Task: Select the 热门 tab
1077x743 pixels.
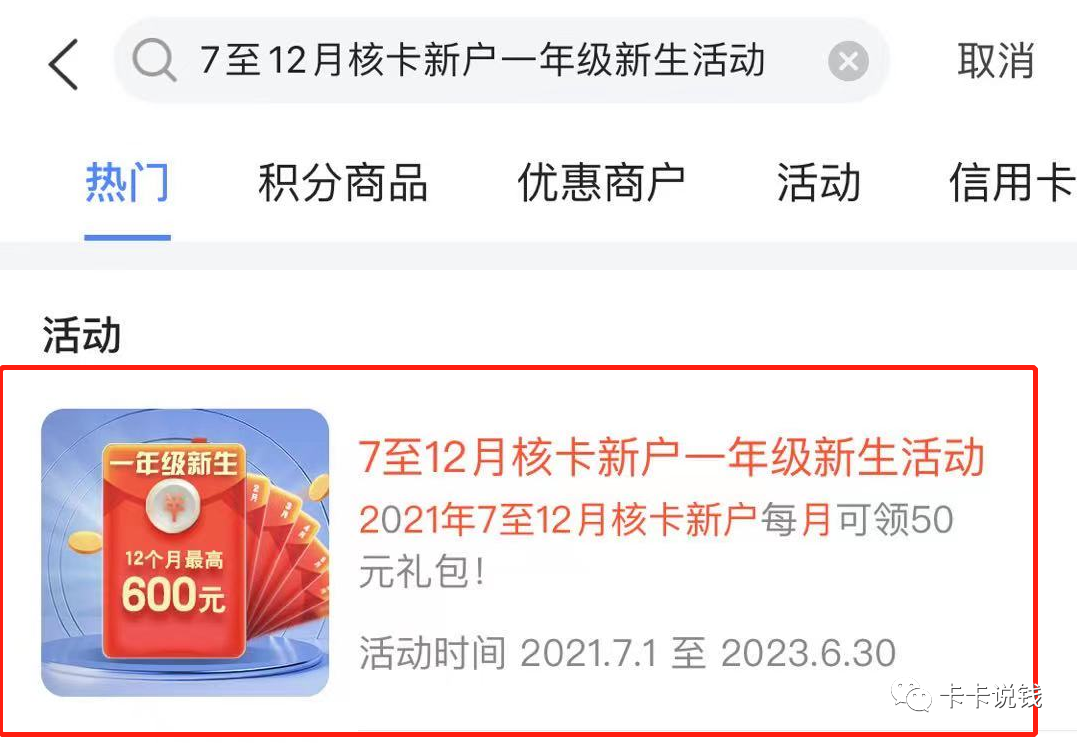Action: [127, 182]
